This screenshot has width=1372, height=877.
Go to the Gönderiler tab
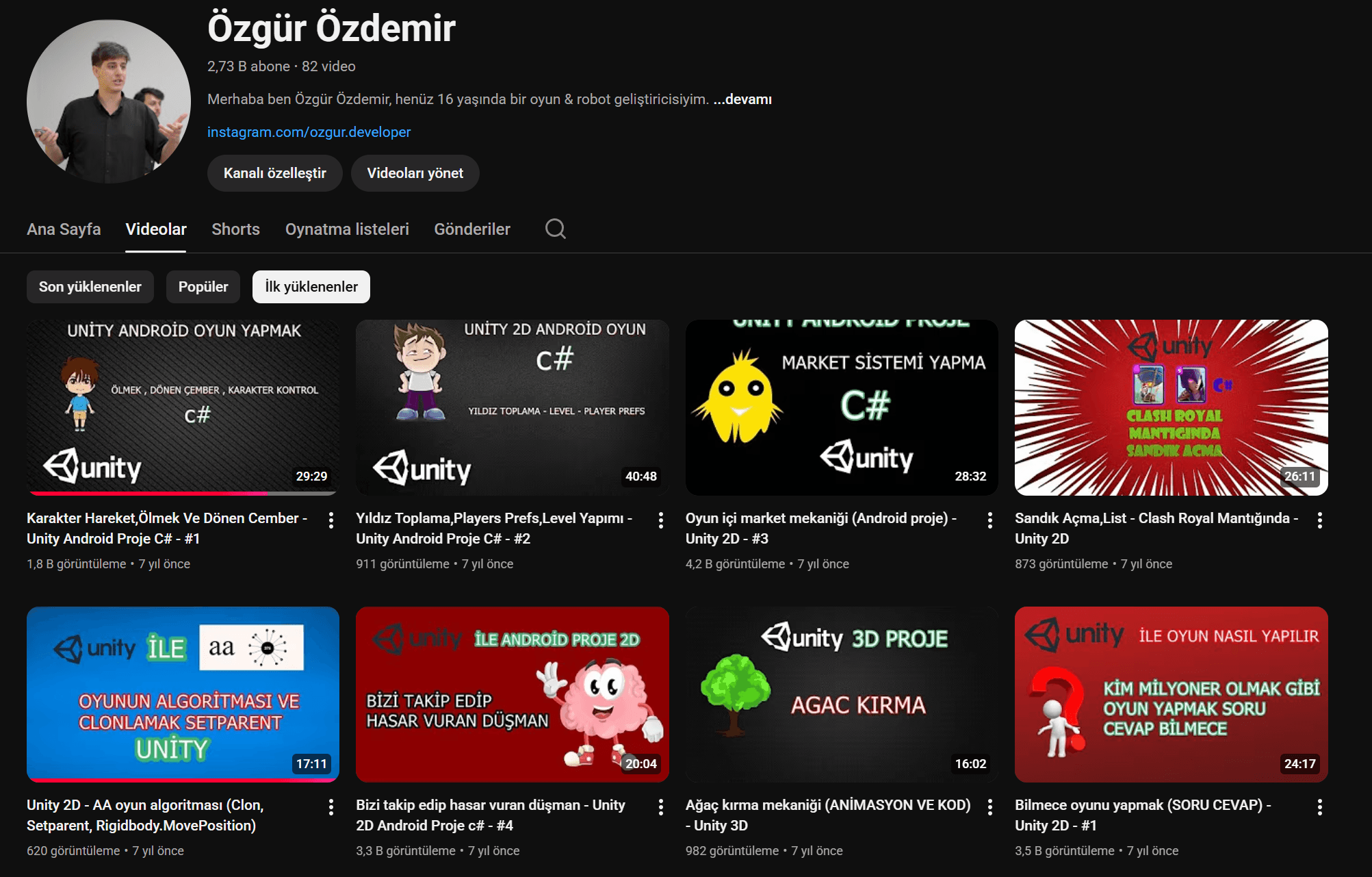click(471, 229)
